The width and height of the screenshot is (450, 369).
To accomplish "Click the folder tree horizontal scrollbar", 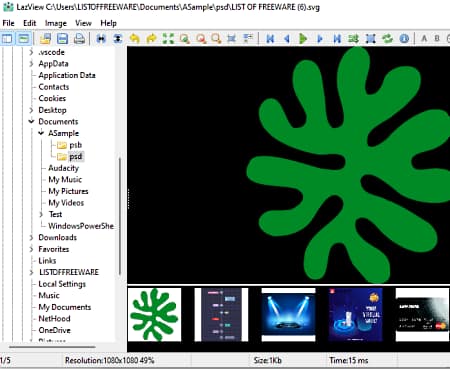I will pyautogui.click(x=52, y=347).
